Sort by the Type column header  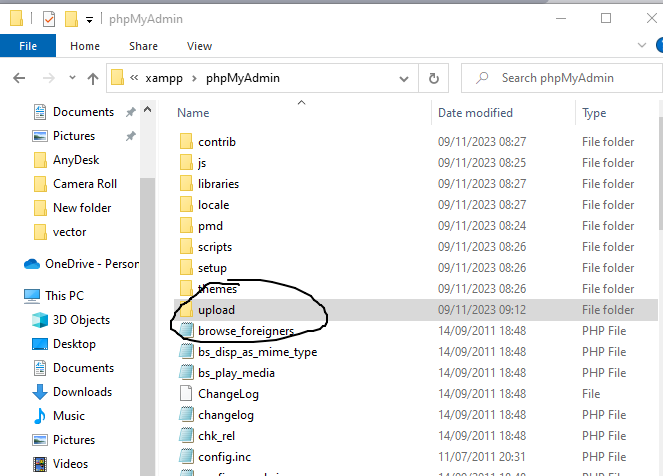[x=594, y=113]
